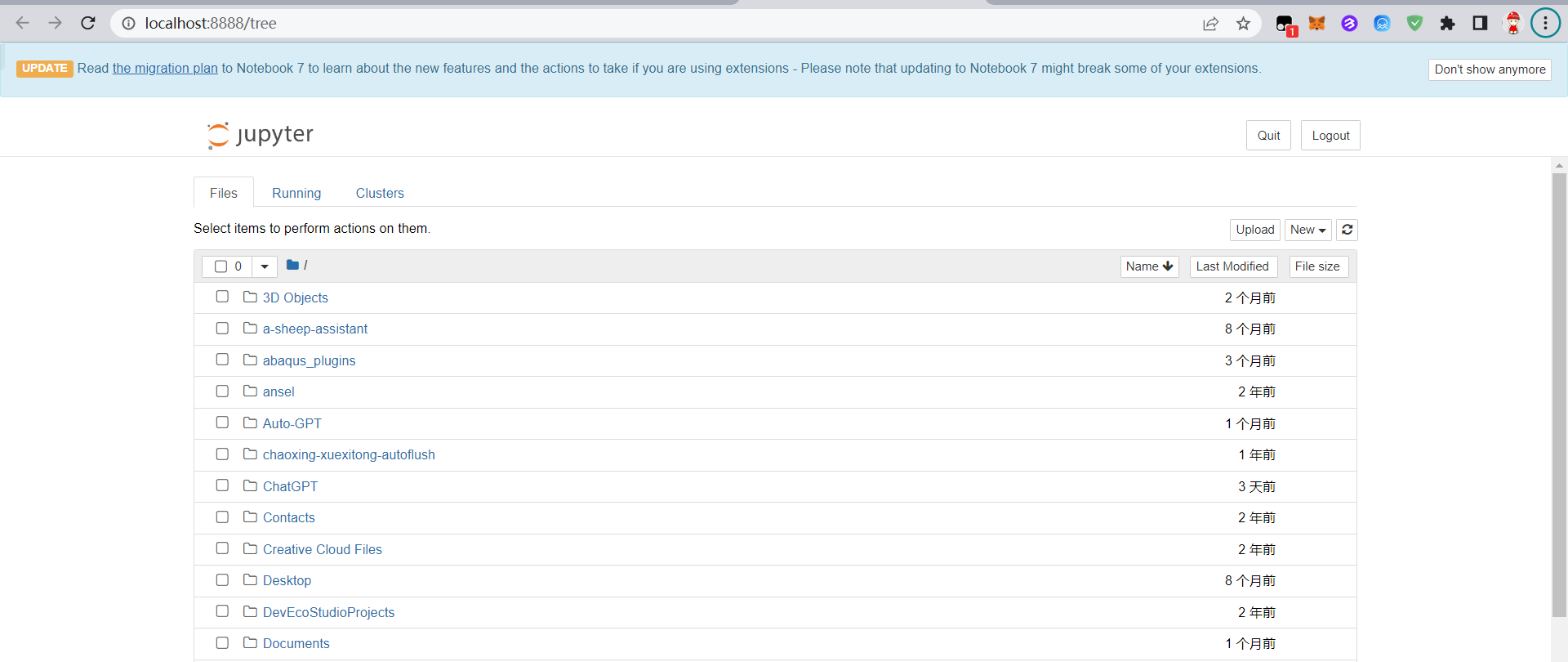The image size is (1568, 662).
Task: Open the migration plan link
Action: (x=165, y=69)
